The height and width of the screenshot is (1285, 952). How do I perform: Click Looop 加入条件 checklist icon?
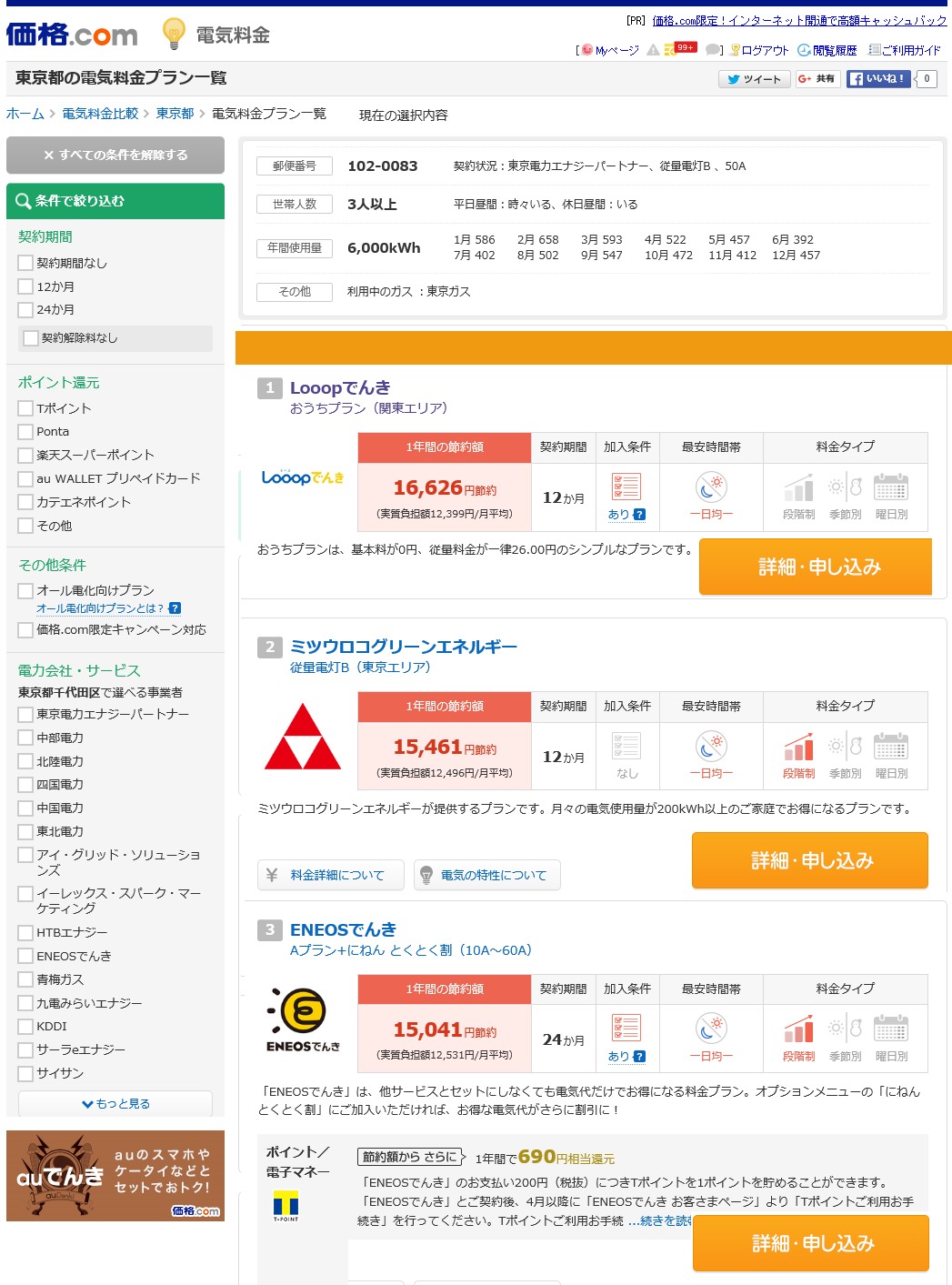pyautogui.click(x=626, y=487)
